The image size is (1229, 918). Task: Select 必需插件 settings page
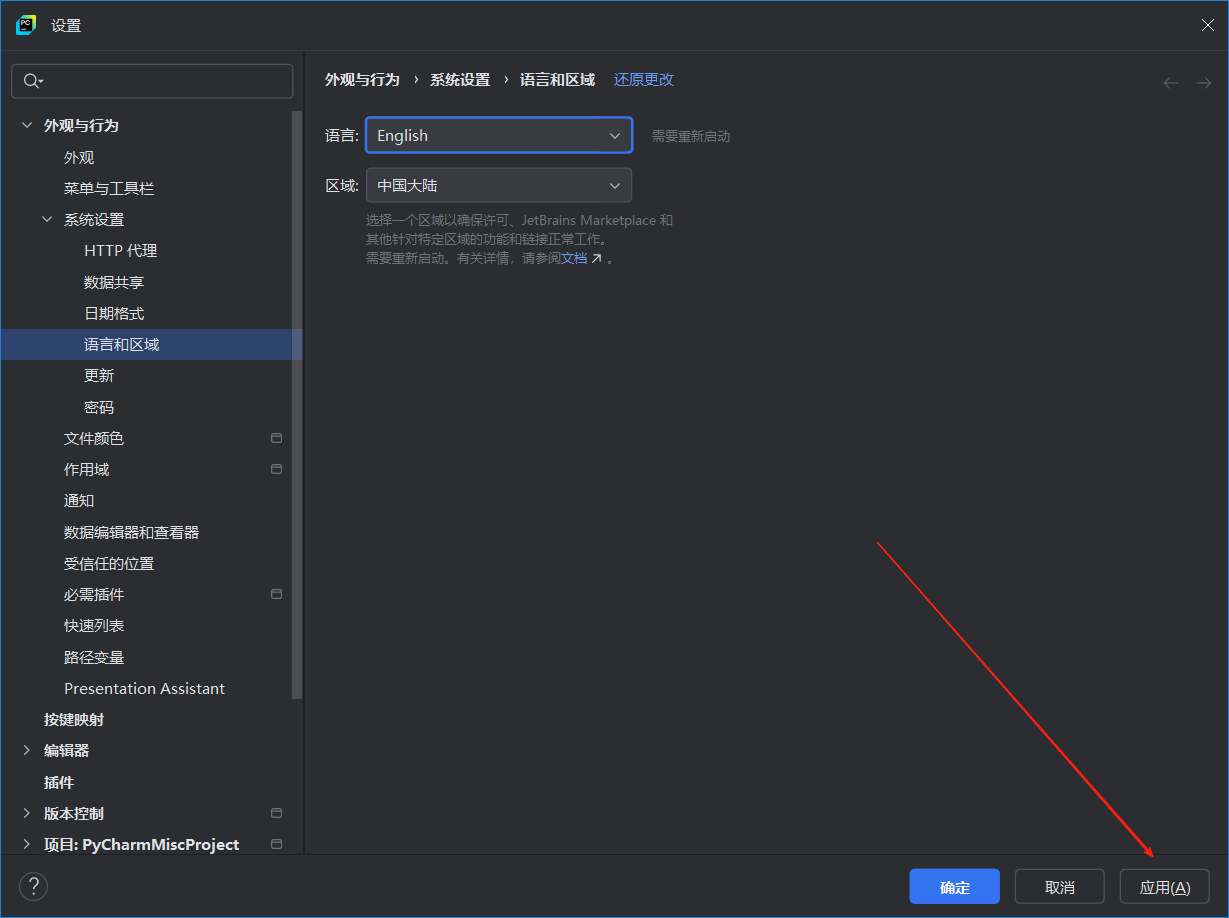pyautogui.click(x=94, y=594)
